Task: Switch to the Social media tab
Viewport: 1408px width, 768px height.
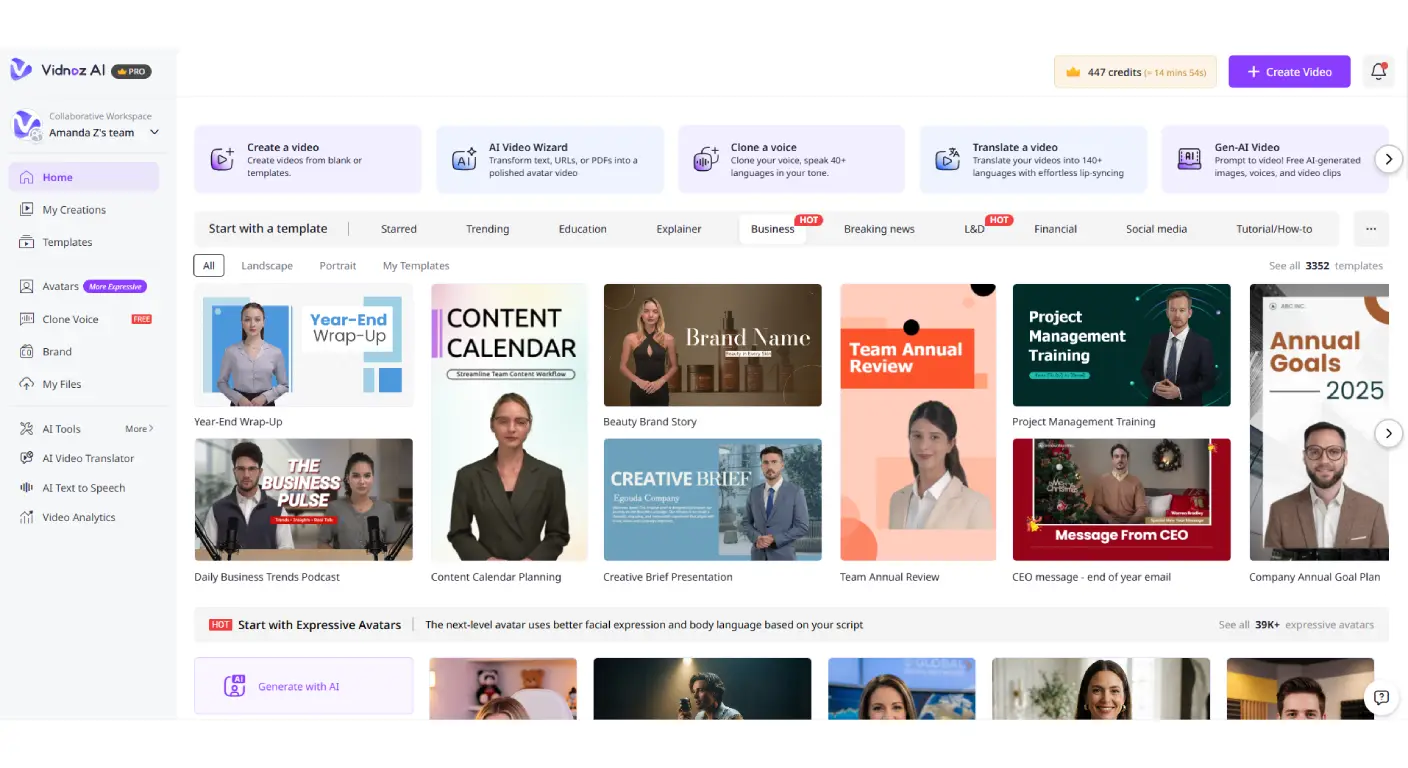Action: click(1156, 229)
